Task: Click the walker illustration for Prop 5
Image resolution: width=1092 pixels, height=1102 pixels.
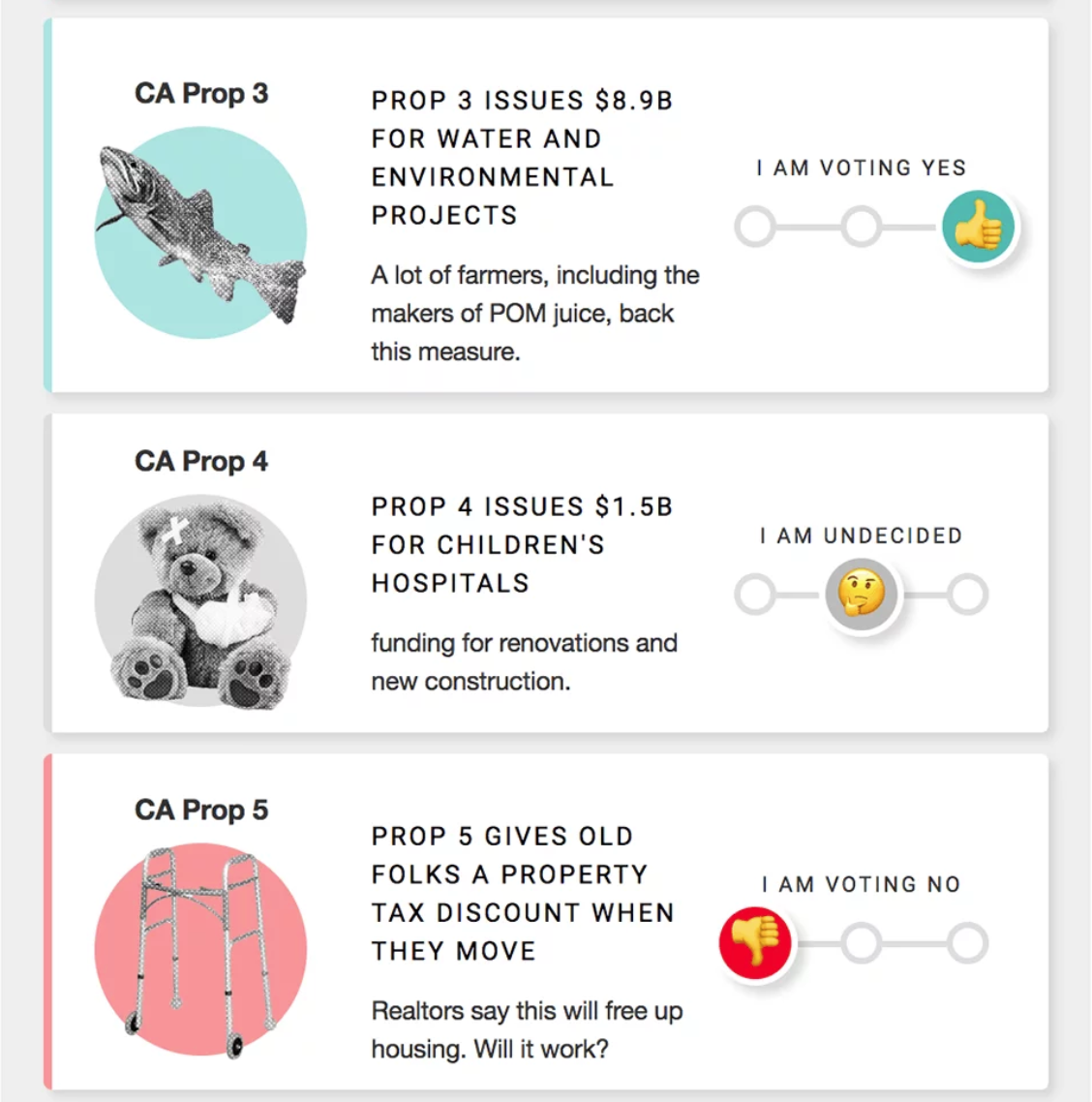Action: click(x=200, y=951)
